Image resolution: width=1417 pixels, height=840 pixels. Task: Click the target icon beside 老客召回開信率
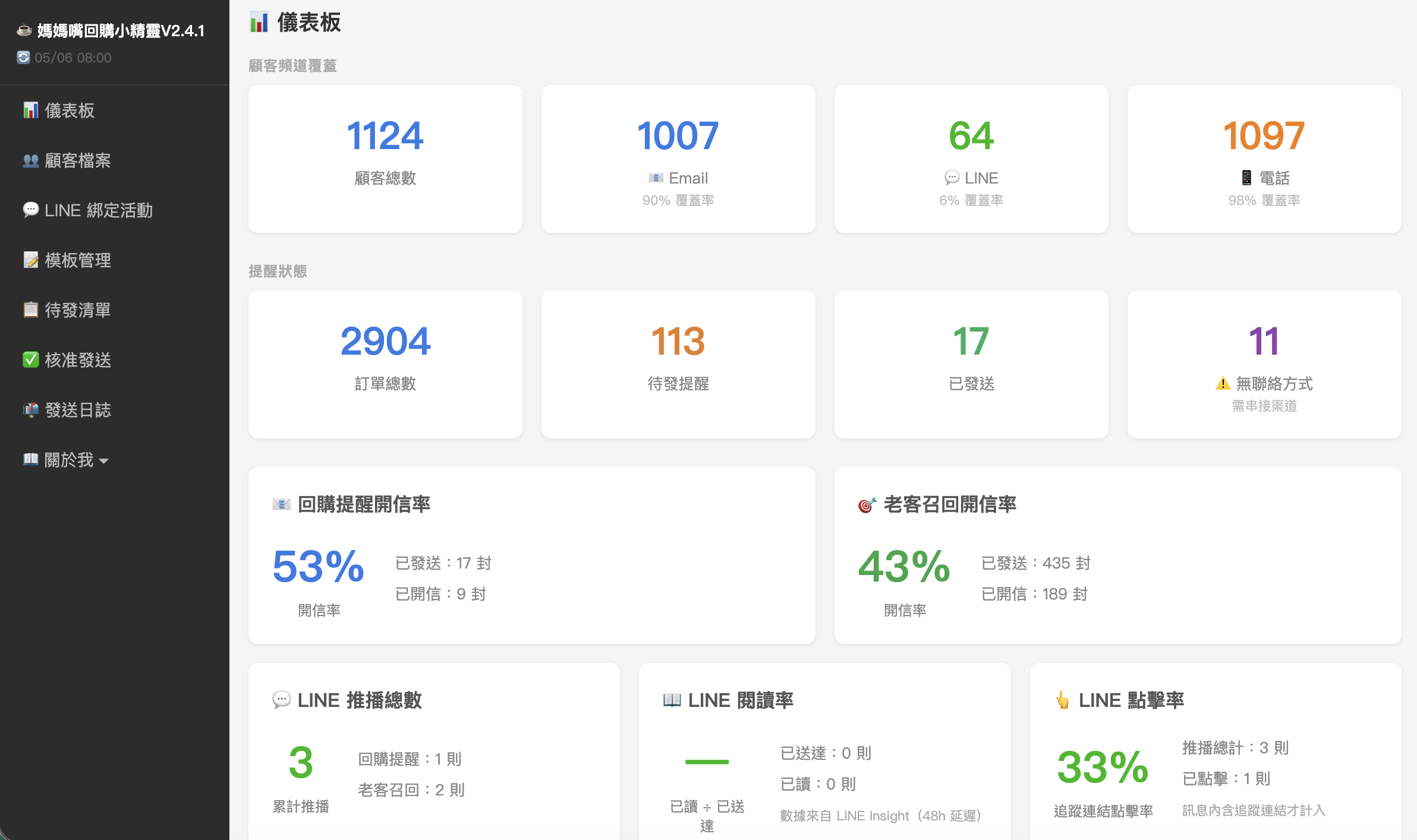[x=868, y=505]
